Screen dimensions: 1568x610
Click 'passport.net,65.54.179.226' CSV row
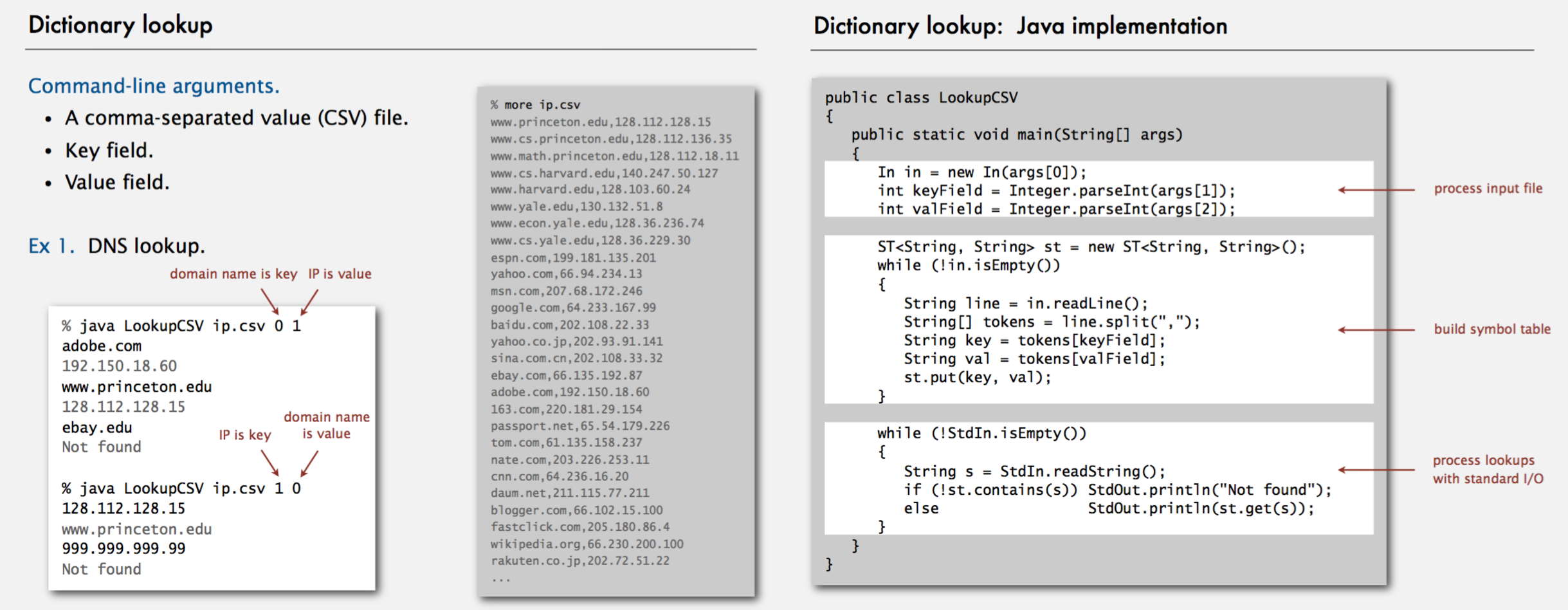click(580, 426)
